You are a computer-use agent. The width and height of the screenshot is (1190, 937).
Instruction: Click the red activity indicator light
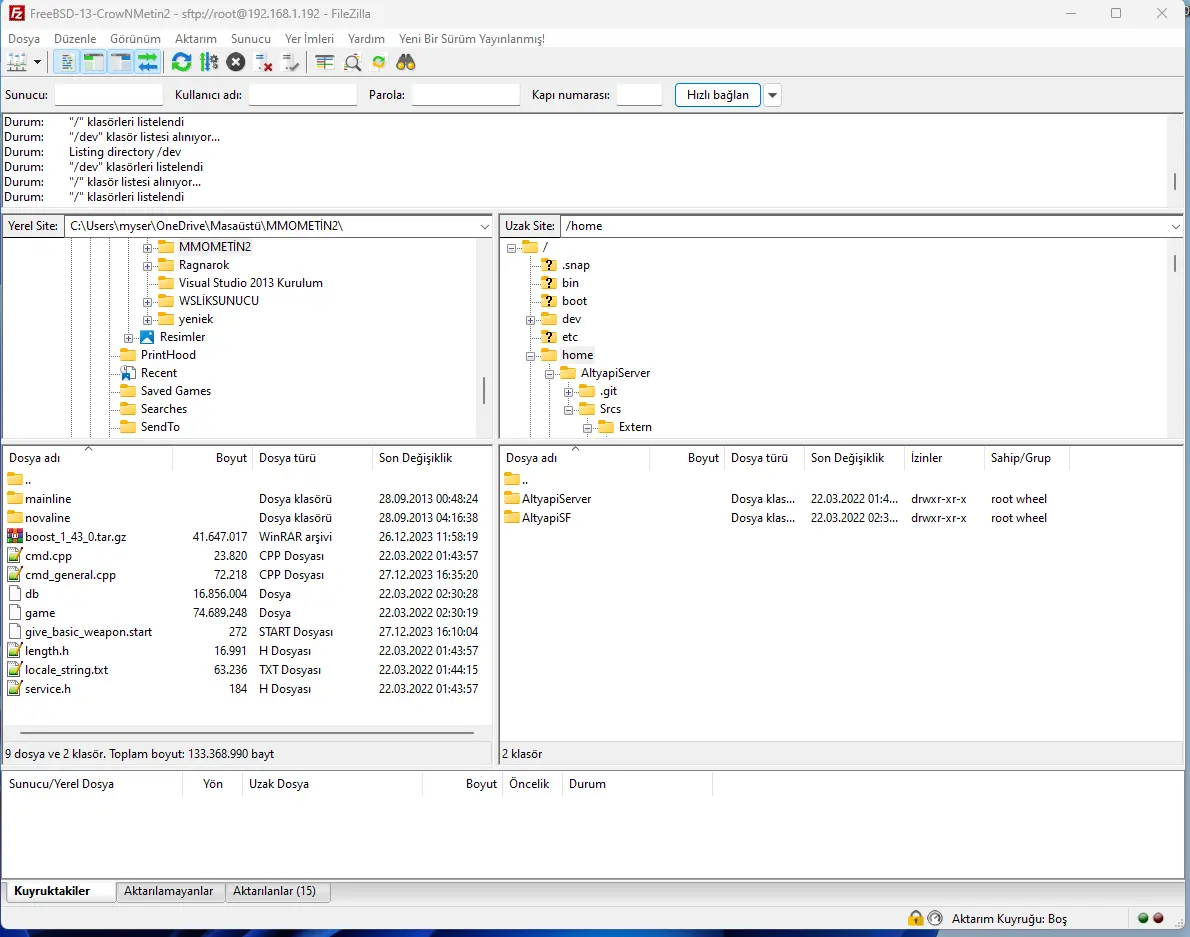point(1158,918)
